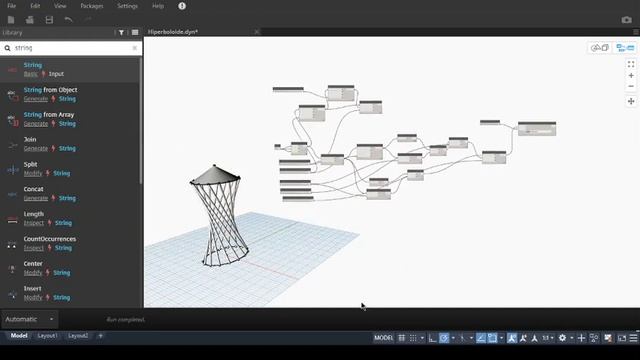
Task: Open the Edit menu
Action: coord(35,6)
